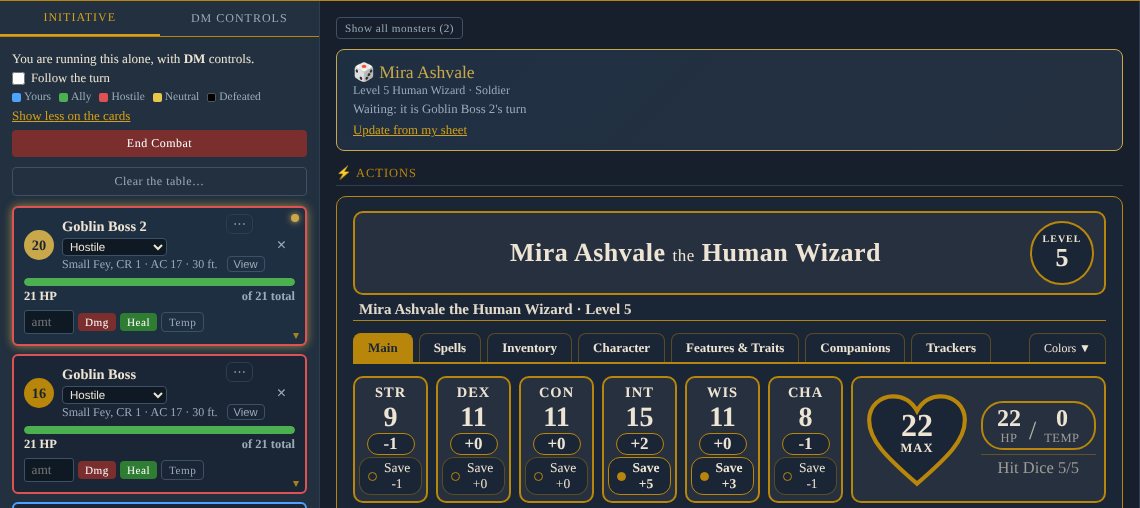Open the Features & Traits tab
Screen dimensions: 1140x508
tap(734, 347)
